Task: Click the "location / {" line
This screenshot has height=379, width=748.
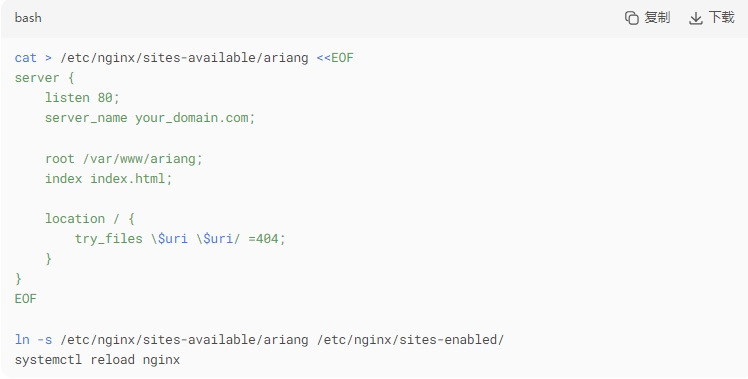Action: click(x=90, y=219)
